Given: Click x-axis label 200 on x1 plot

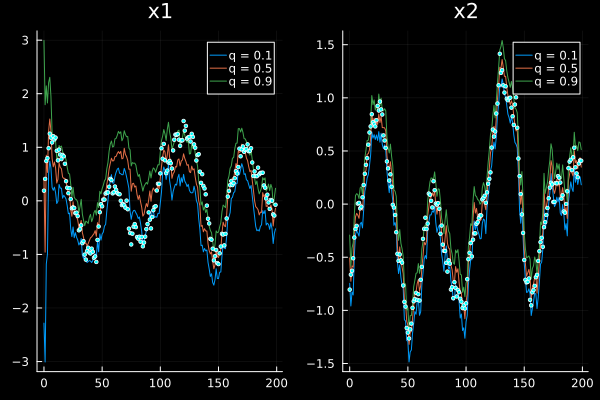Looking at the screenshot, I should (276, 383).
